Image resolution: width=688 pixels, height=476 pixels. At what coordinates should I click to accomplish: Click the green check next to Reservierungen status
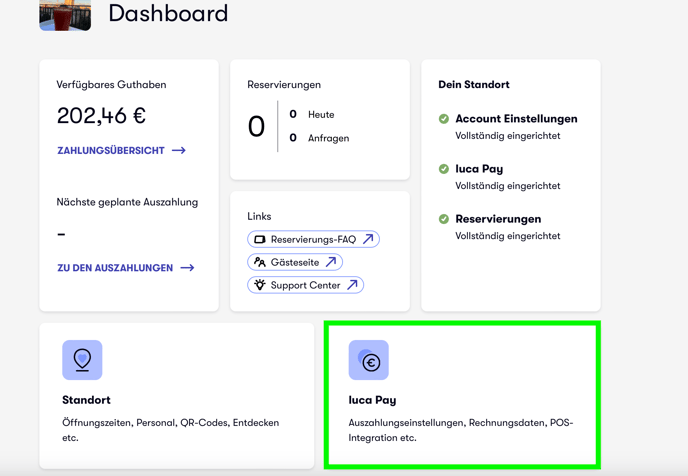(444, 219)
